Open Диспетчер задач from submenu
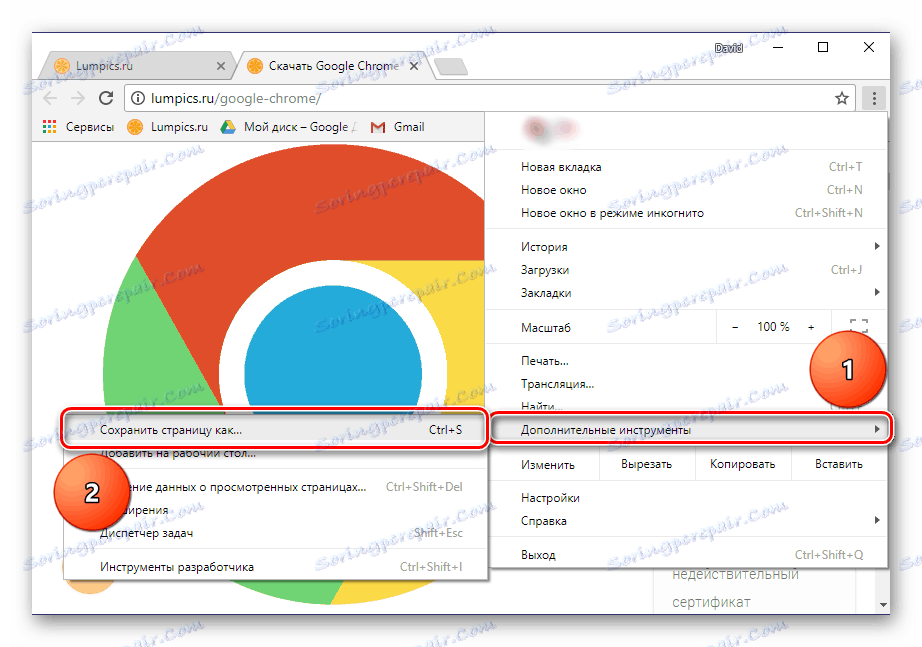The width and height of the screenshot is (922, 647). click(275, 533)
